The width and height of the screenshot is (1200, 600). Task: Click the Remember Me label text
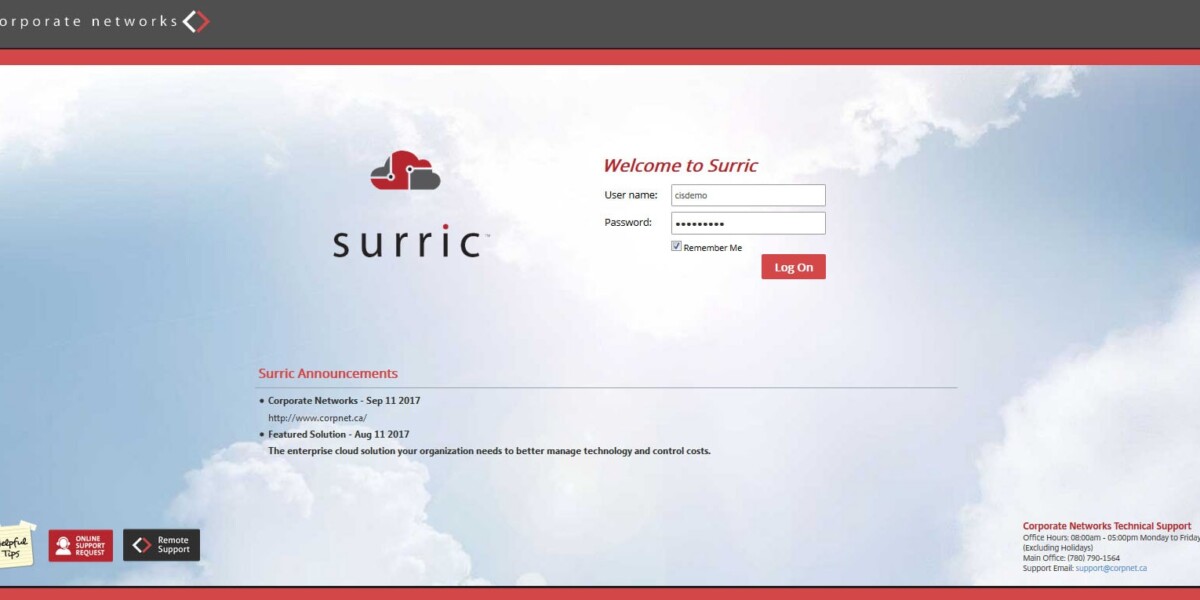tap(713, 248)
